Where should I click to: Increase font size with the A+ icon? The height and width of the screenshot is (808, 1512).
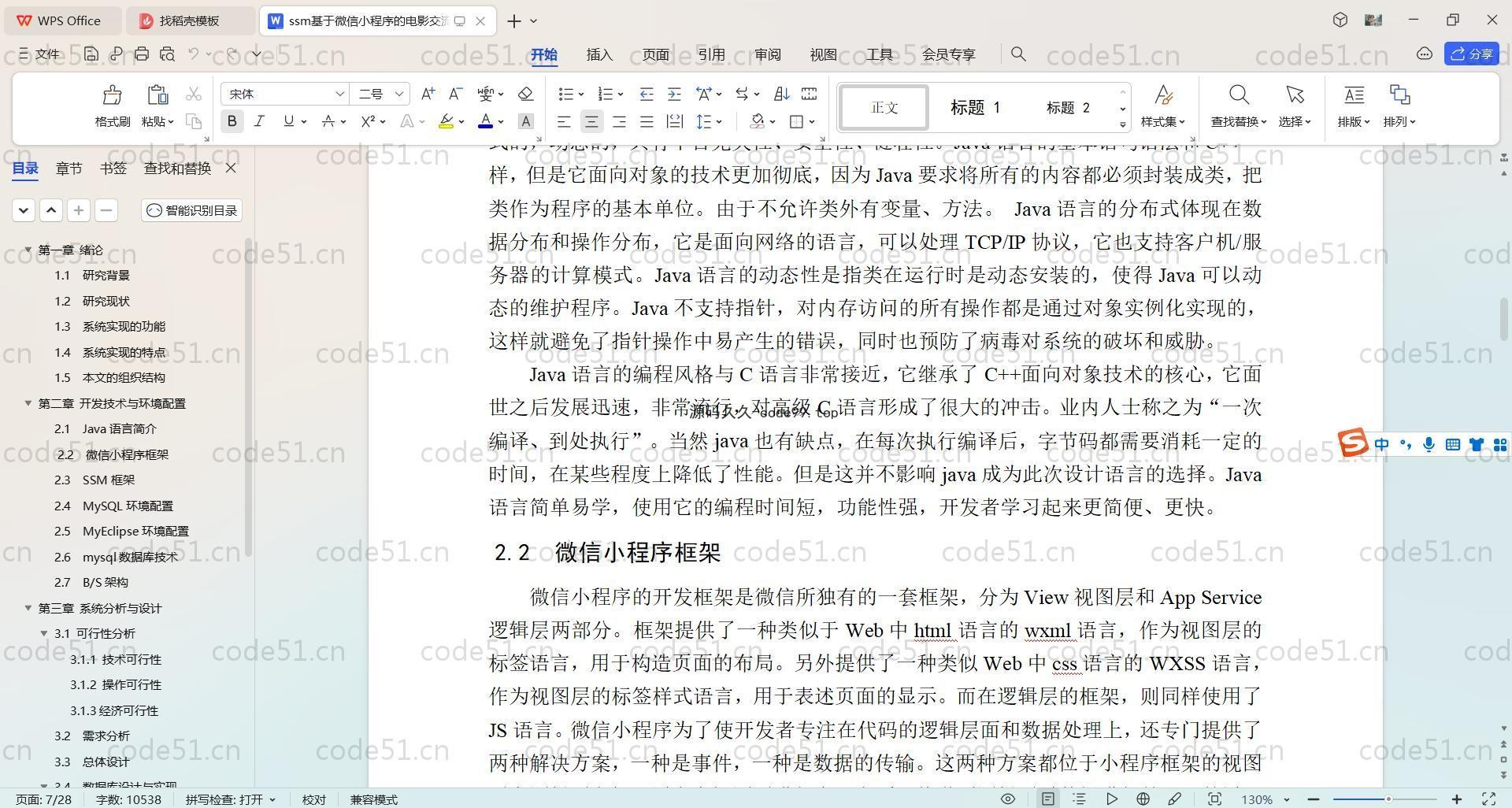[x=428, y=94]
